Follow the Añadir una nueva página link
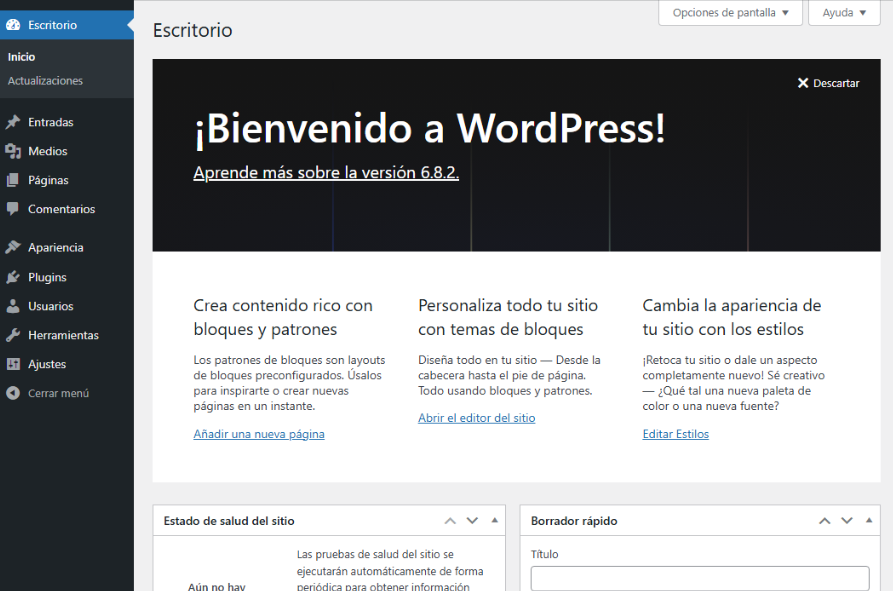893x591 pixels. (x=259, y=434)
